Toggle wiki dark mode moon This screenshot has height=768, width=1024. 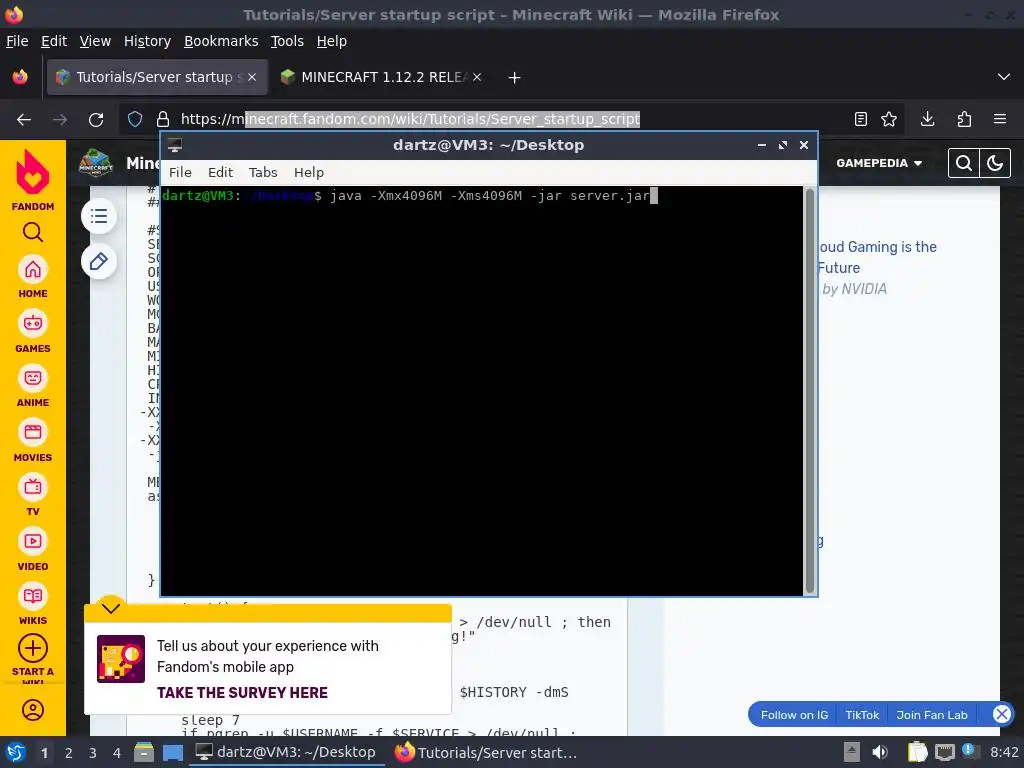[x=995, y=163]
